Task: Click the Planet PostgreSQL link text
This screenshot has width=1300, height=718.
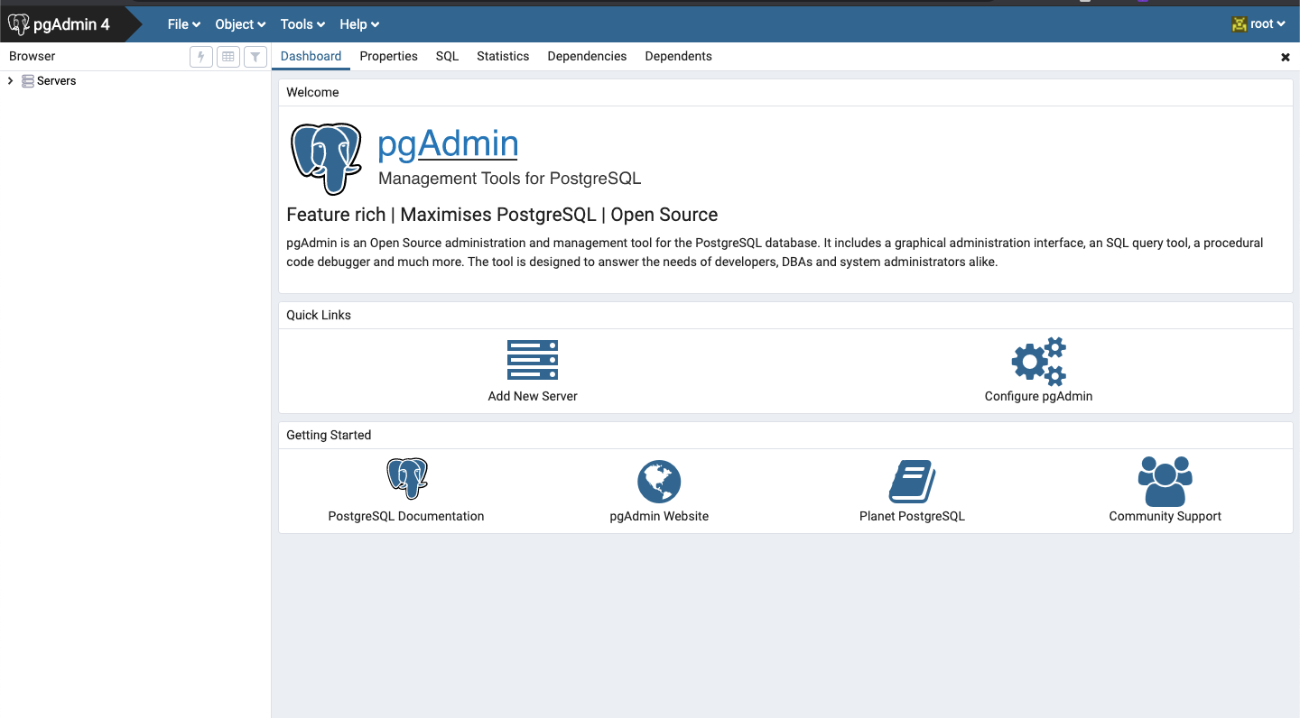Action: [x=912, y=516]
